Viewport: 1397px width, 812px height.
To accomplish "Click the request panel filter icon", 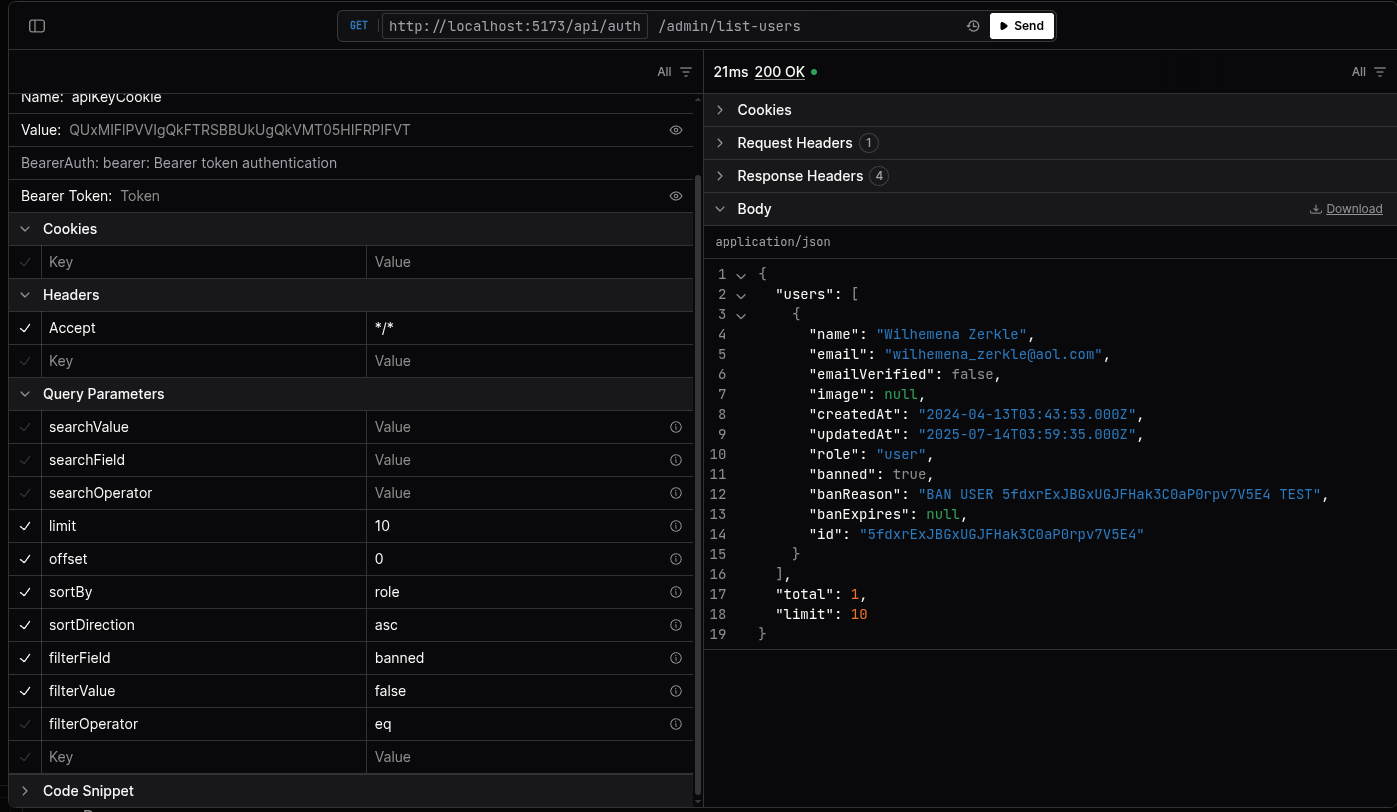I will click(685, 72).
